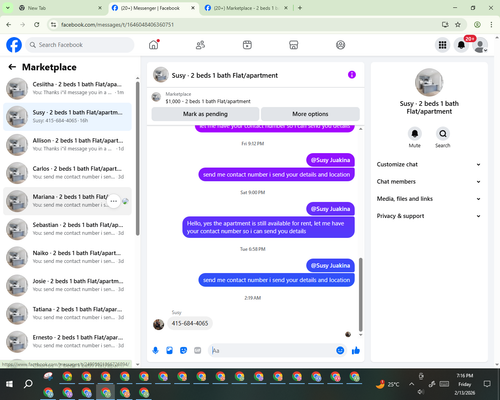
Task: Open the Ernesto conversation
Action: tap(67, 342)
